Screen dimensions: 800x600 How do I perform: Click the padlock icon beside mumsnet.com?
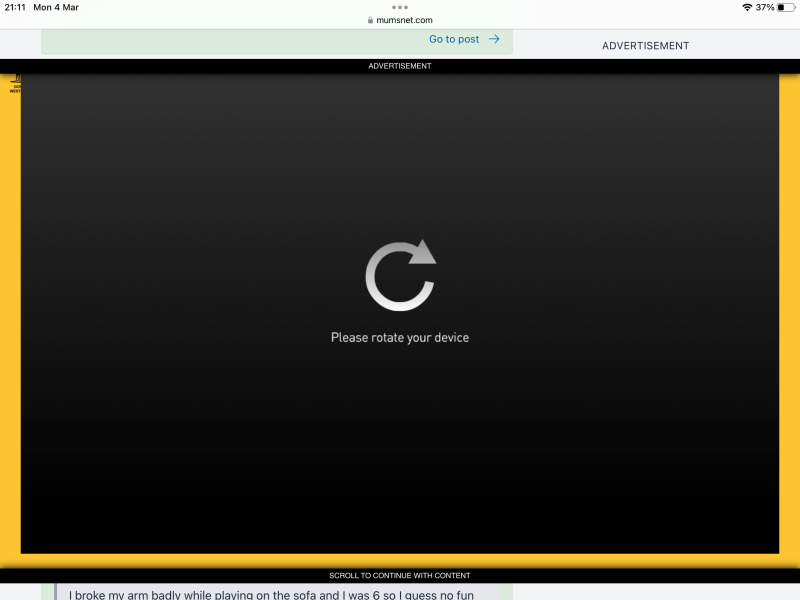(370, 19)
